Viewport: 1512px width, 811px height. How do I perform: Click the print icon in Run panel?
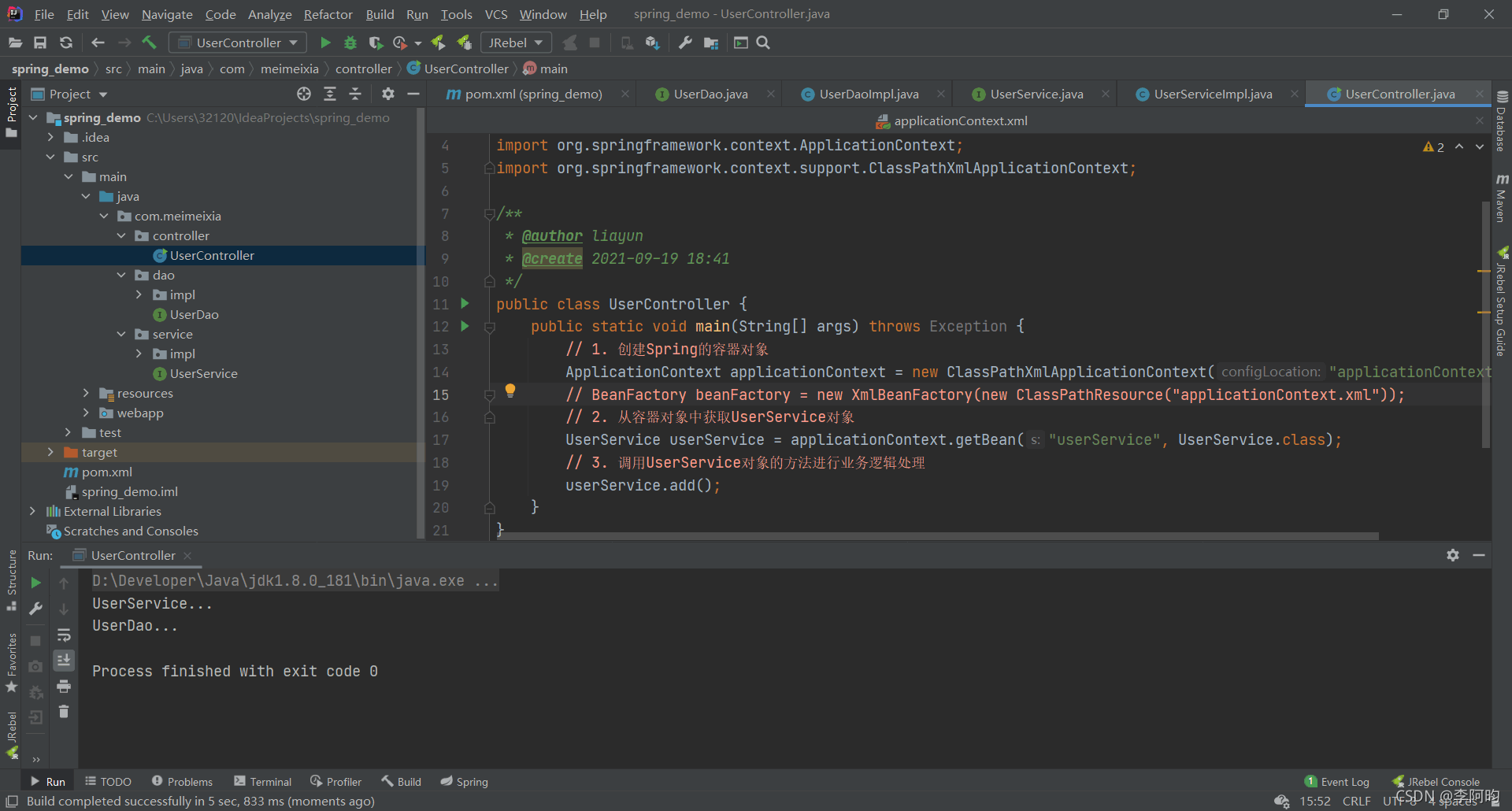[x=64, y=687]
